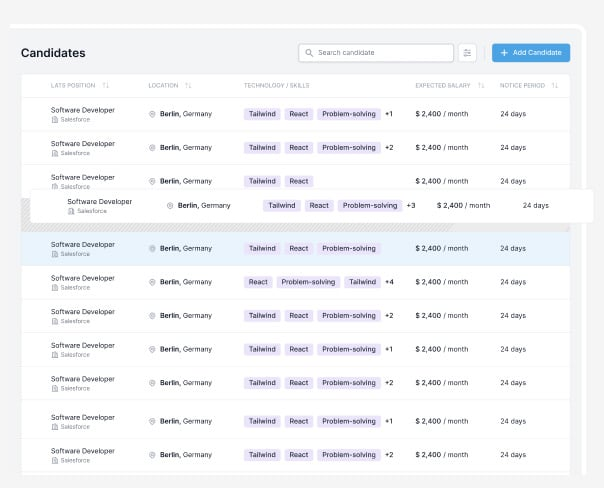Sort by Expected Salary arrows
Screen dimensions: 604x488
click(481, 86)
